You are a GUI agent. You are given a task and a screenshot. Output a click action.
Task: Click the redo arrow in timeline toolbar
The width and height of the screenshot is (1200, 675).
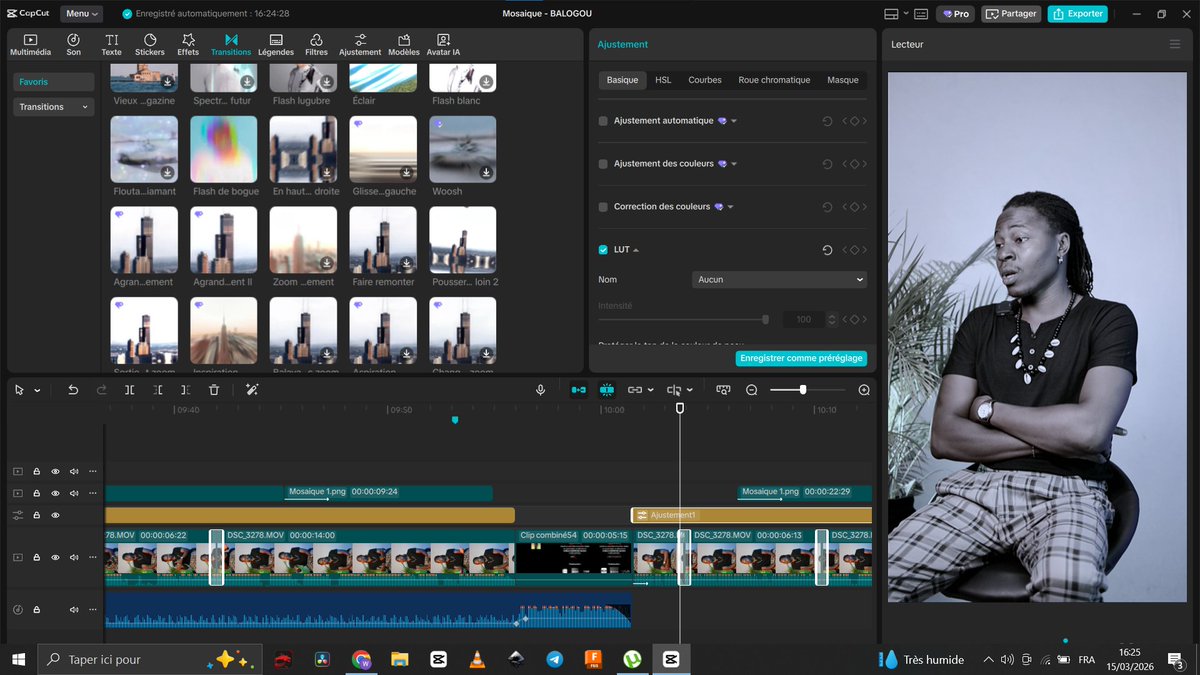(101, 390)
